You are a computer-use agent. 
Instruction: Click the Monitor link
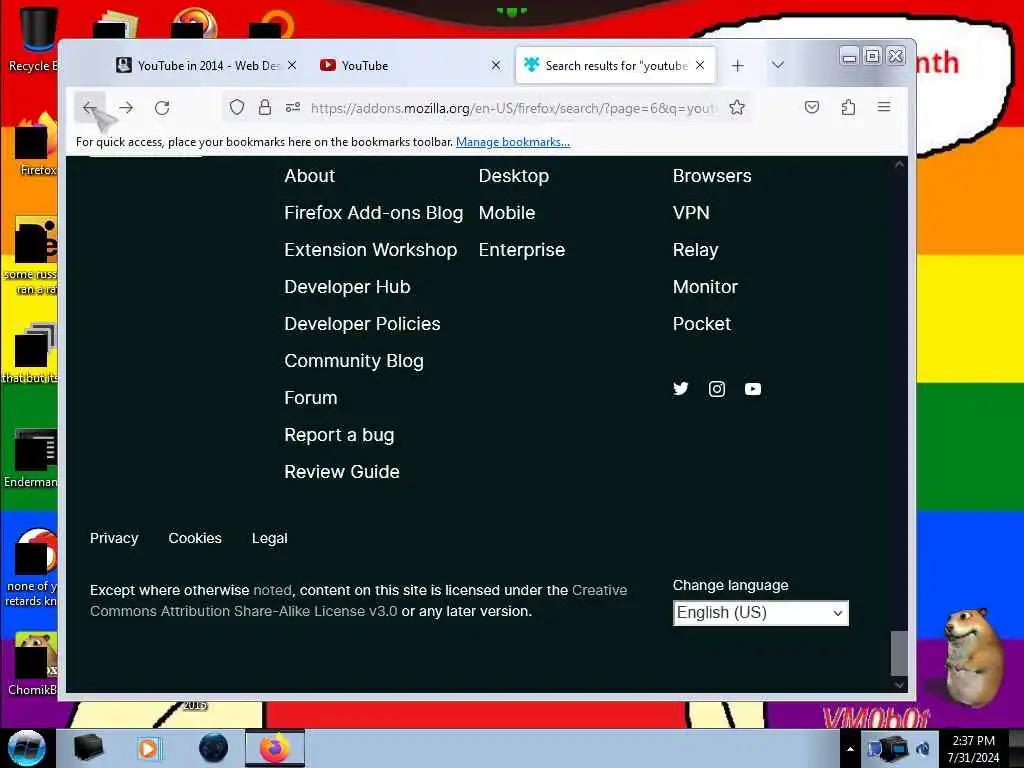705,287
